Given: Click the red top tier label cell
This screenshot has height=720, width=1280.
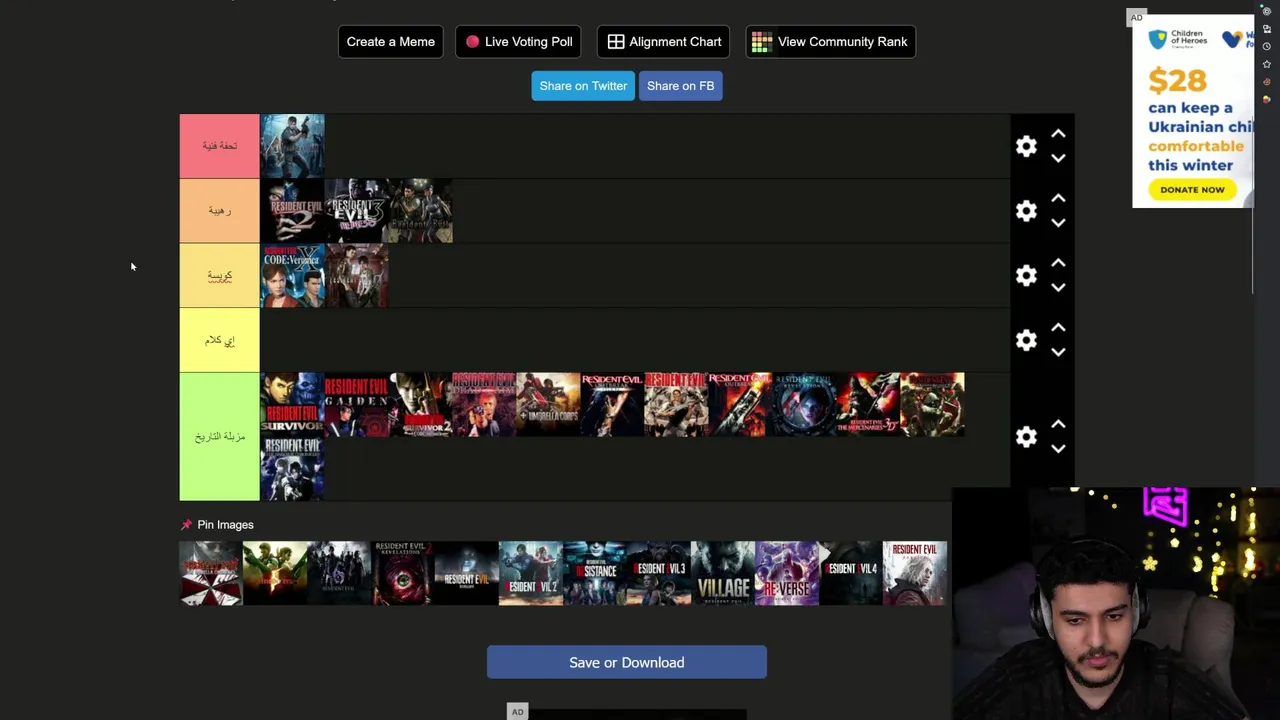Looking at the screenshot, I should tap(219, 146).
